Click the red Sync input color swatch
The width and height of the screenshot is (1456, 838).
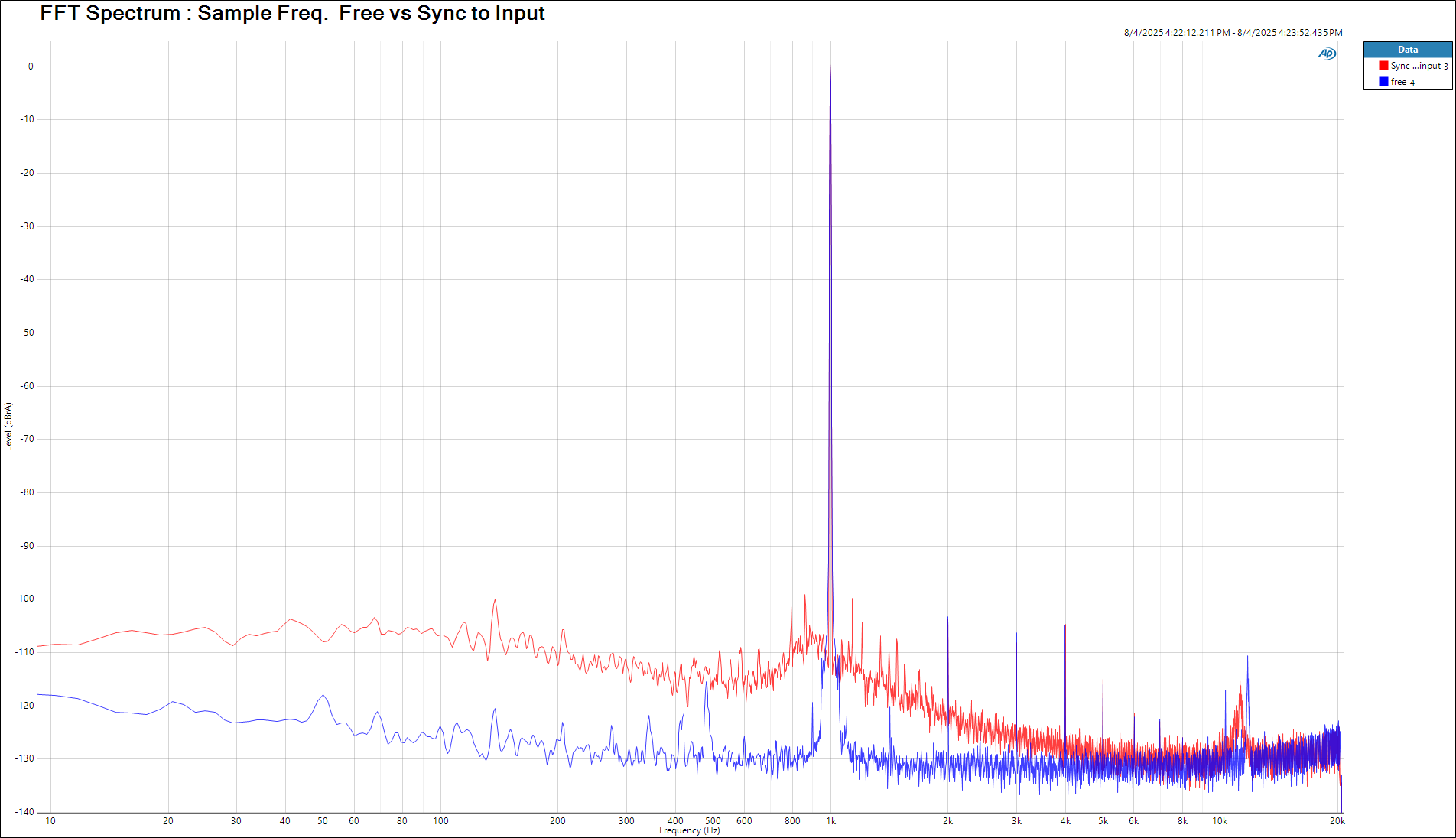pos(1383,66)
